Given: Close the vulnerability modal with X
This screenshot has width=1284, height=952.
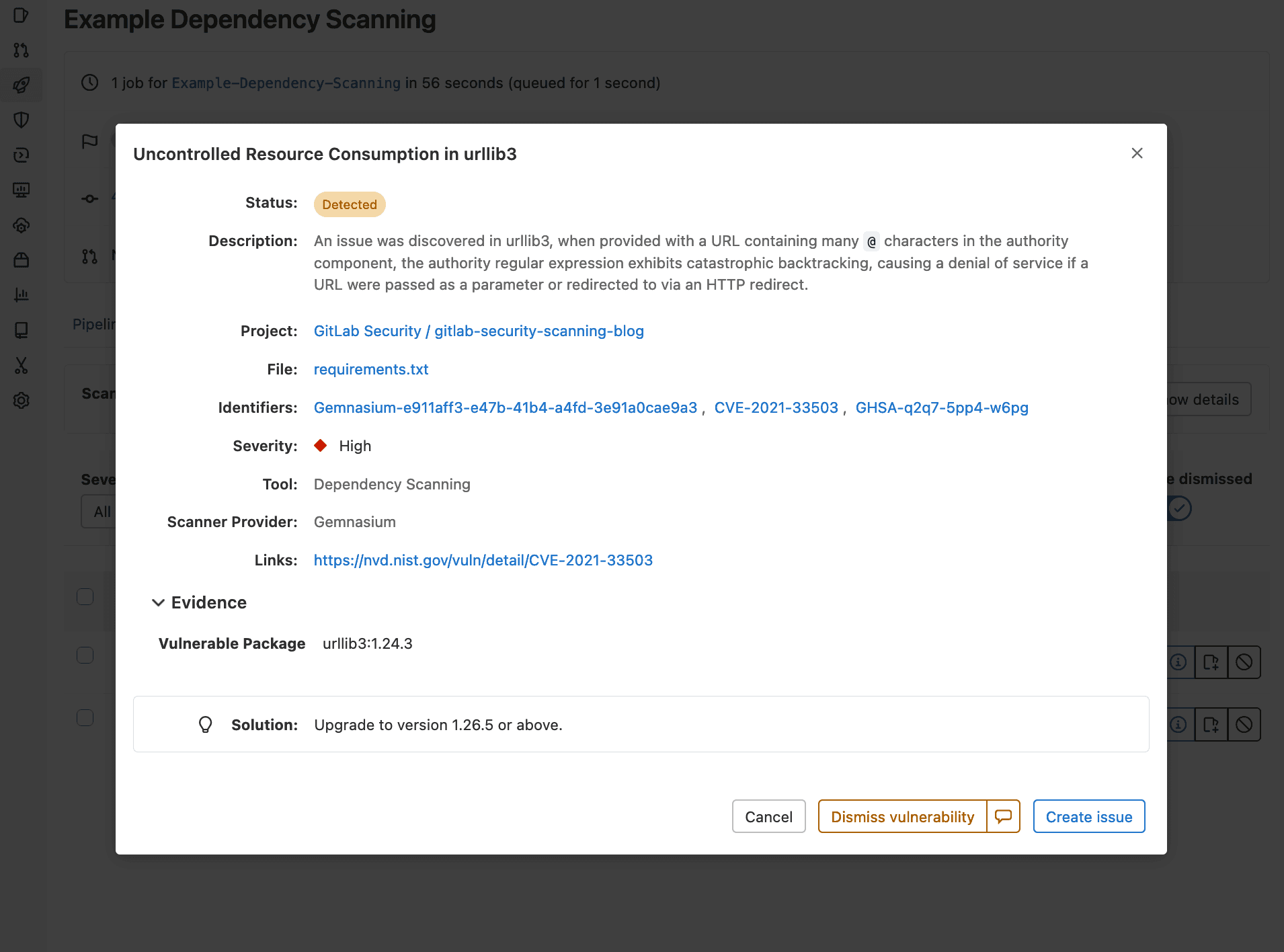Looking at the screenshot, I should (1137, 153).
